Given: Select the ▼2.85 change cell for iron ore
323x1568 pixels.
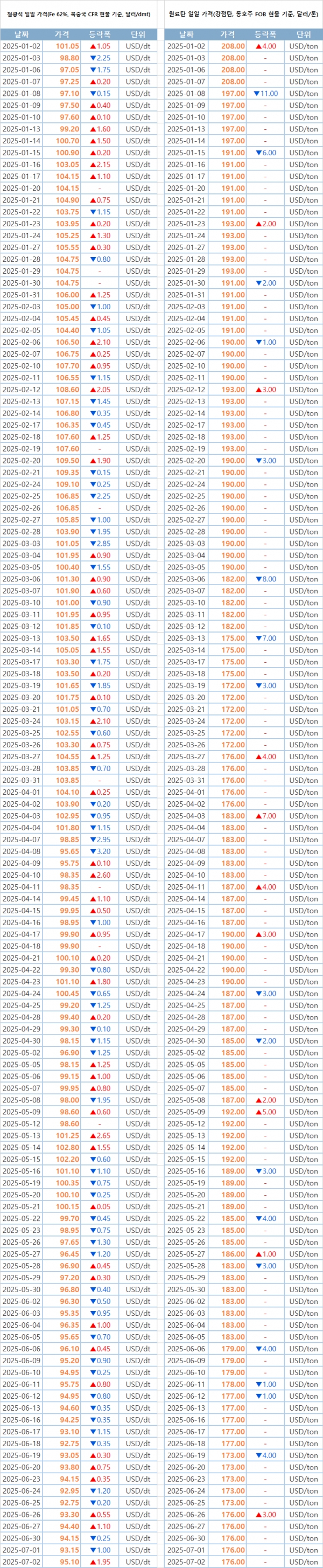Looking at the screenshot, I should pos(100,544).
